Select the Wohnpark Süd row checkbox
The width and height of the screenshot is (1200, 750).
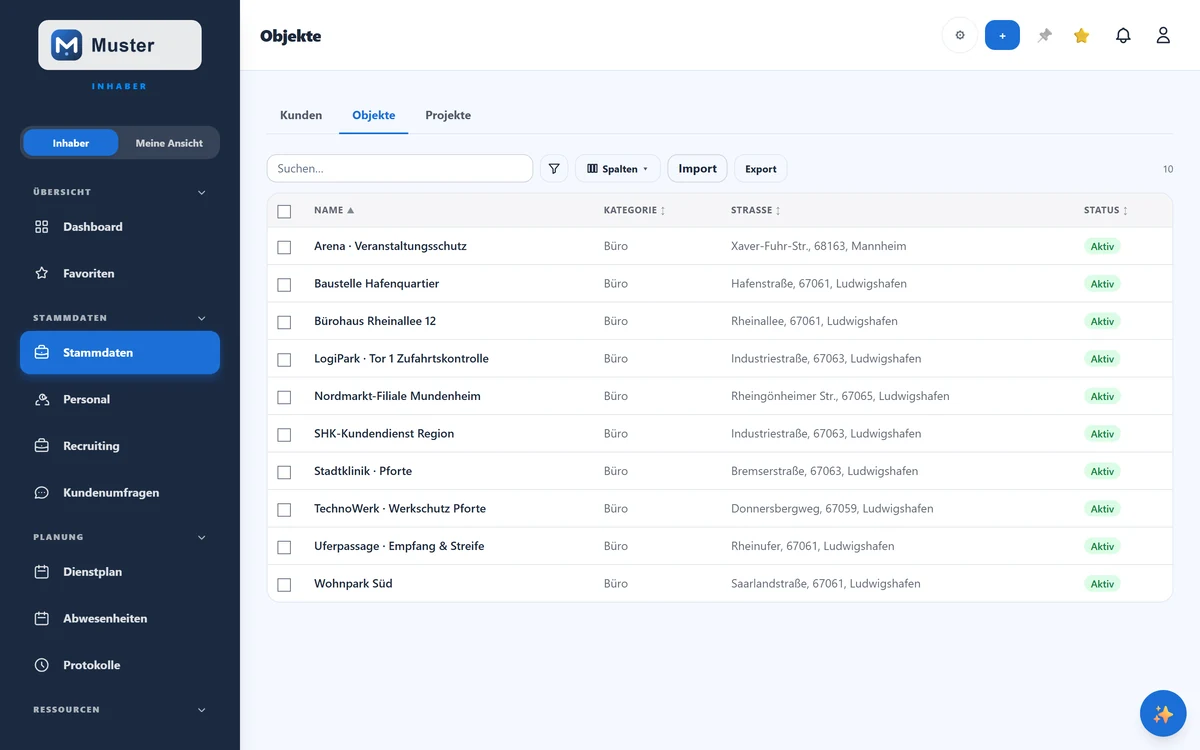pos(284,584)
